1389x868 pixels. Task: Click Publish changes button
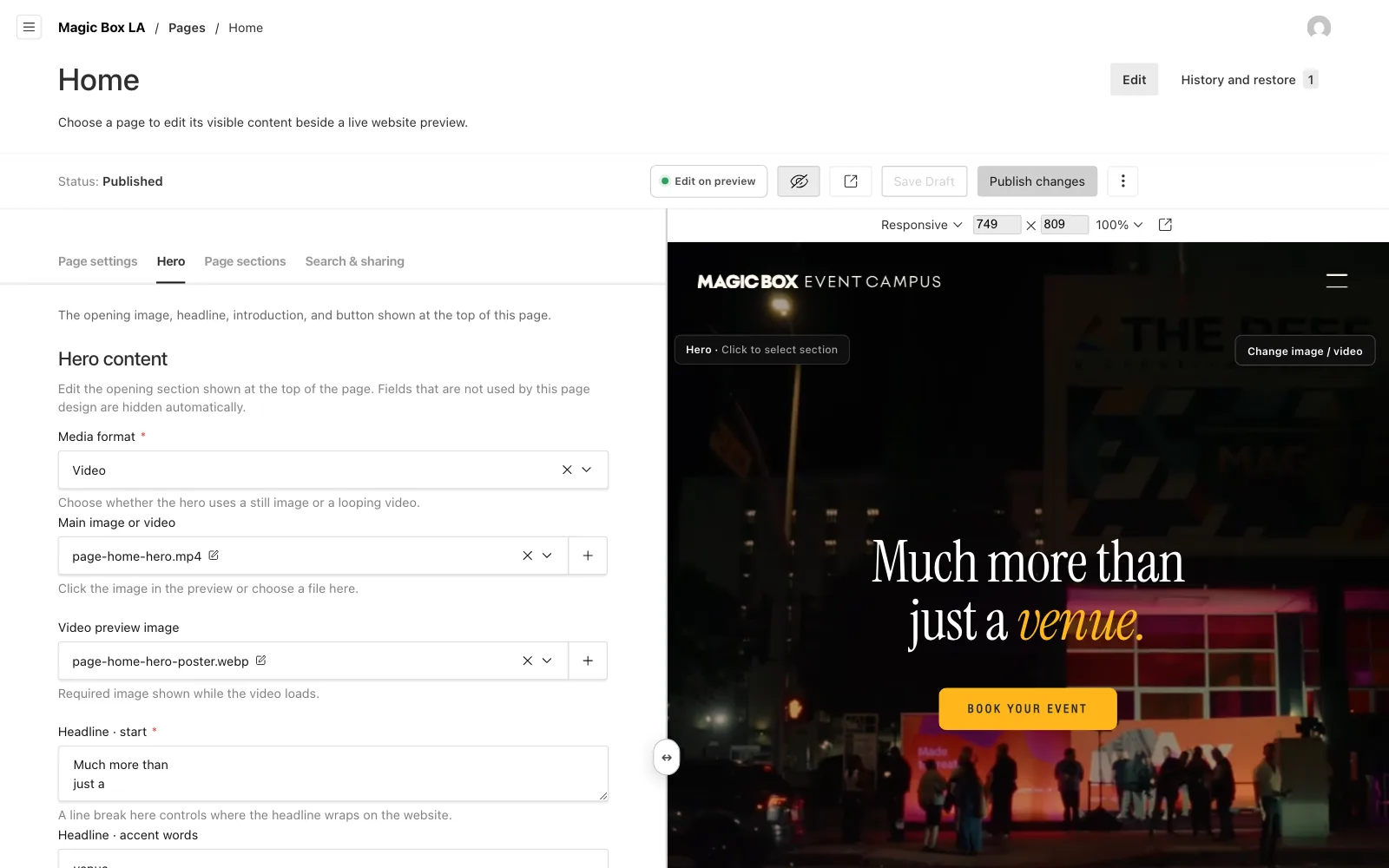[1037, 181]
